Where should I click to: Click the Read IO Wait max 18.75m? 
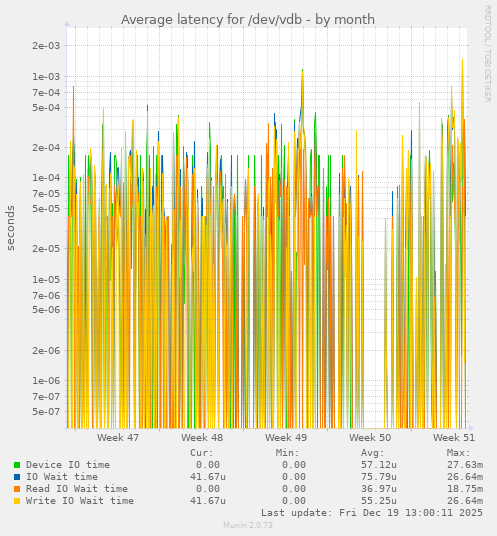point(465,489)
